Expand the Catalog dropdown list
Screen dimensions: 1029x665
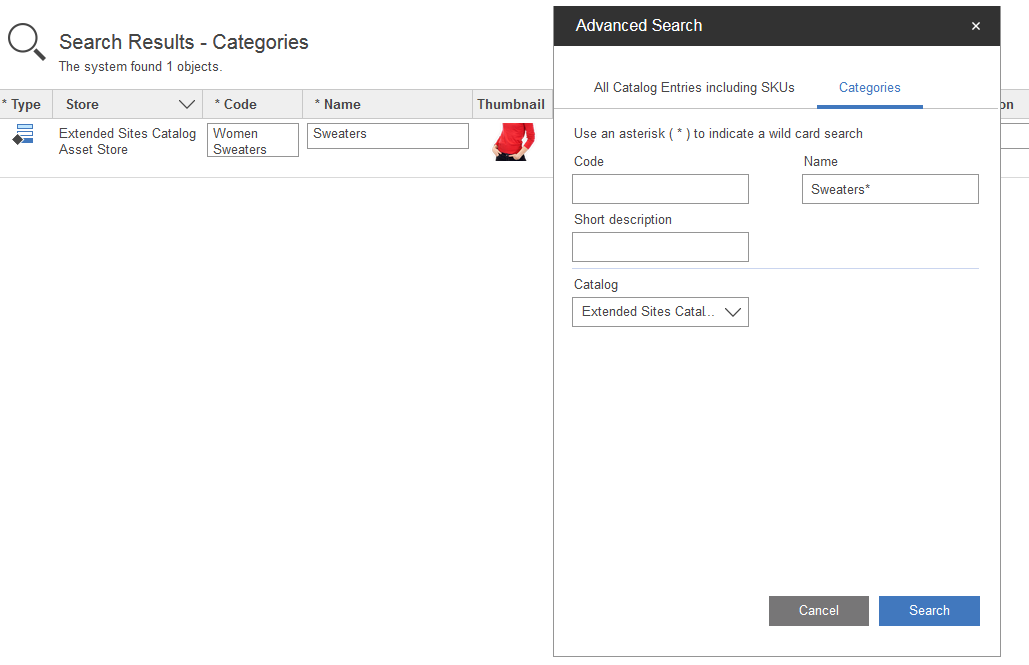click(733, 312)
